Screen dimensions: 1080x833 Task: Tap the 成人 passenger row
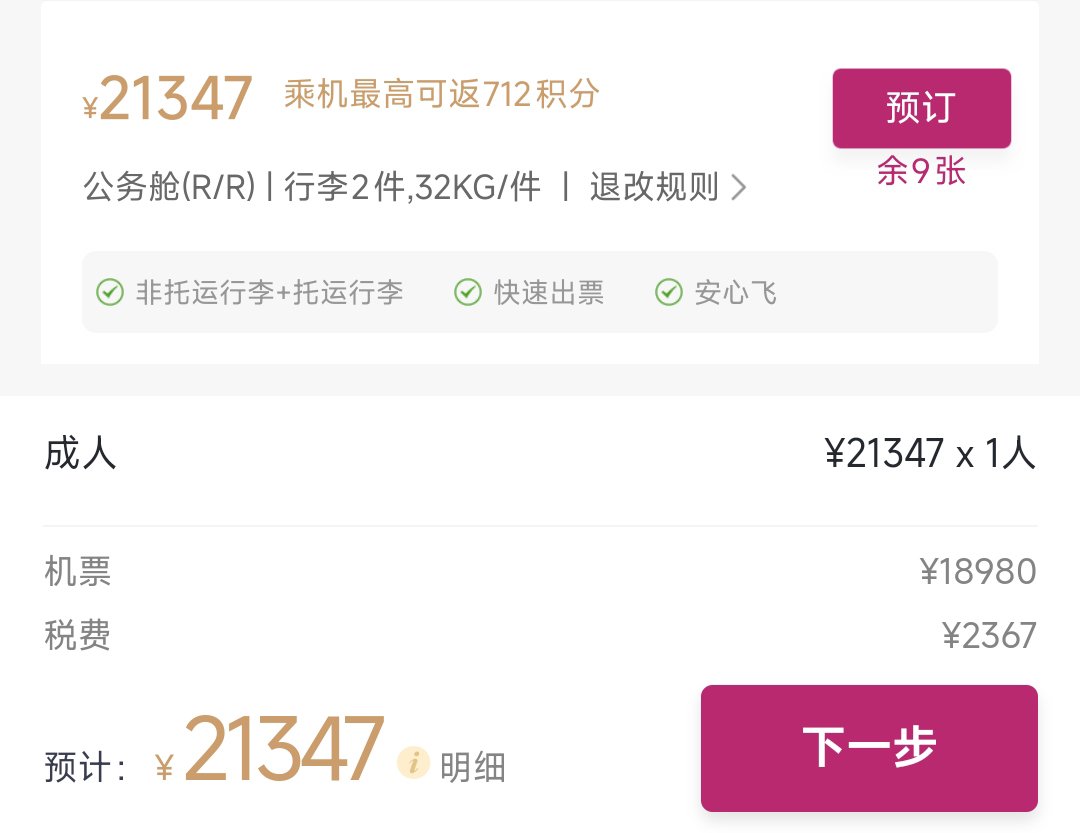click(x=540, y=454)
